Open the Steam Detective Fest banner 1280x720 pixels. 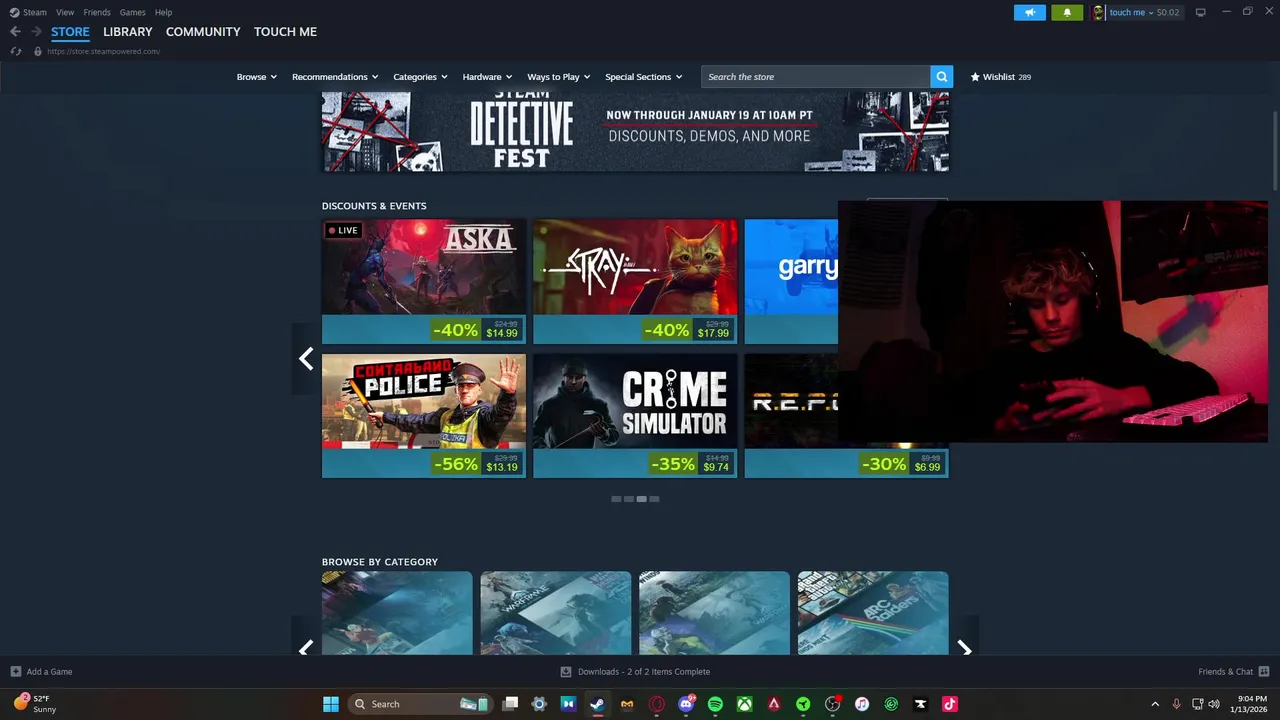pos(635,131)
